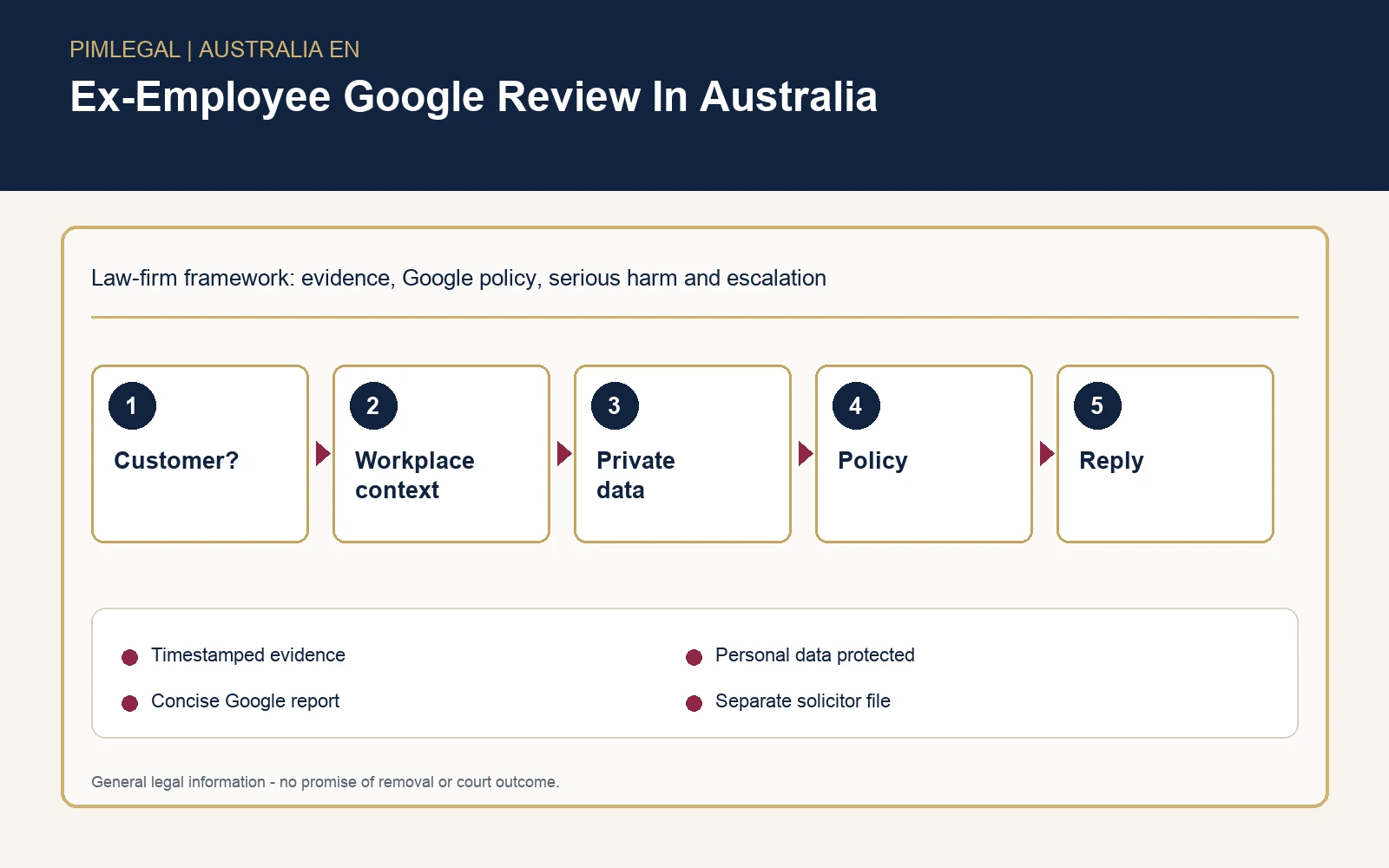Click the step 5 number badge
Screen dimensions: 1389x868
click(x=1097, y=405)
